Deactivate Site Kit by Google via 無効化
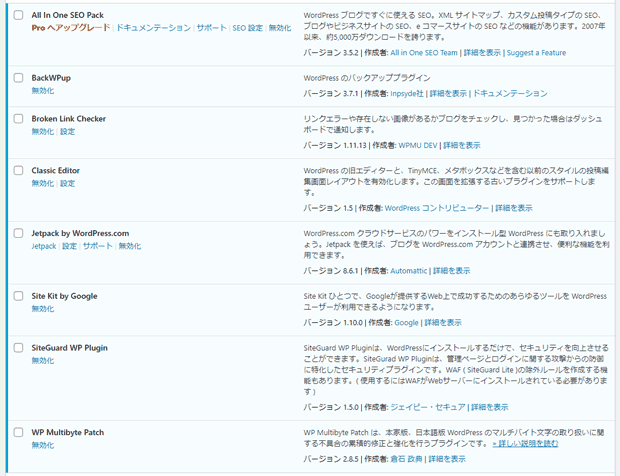 tap(43, 309)
